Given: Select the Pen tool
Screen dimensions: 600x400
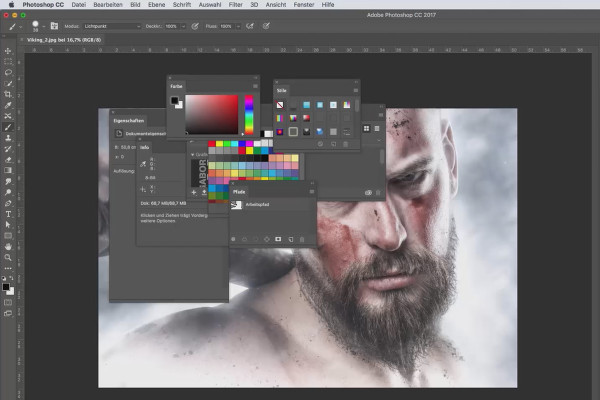Looking at the screenshot, I should [8, 203].
